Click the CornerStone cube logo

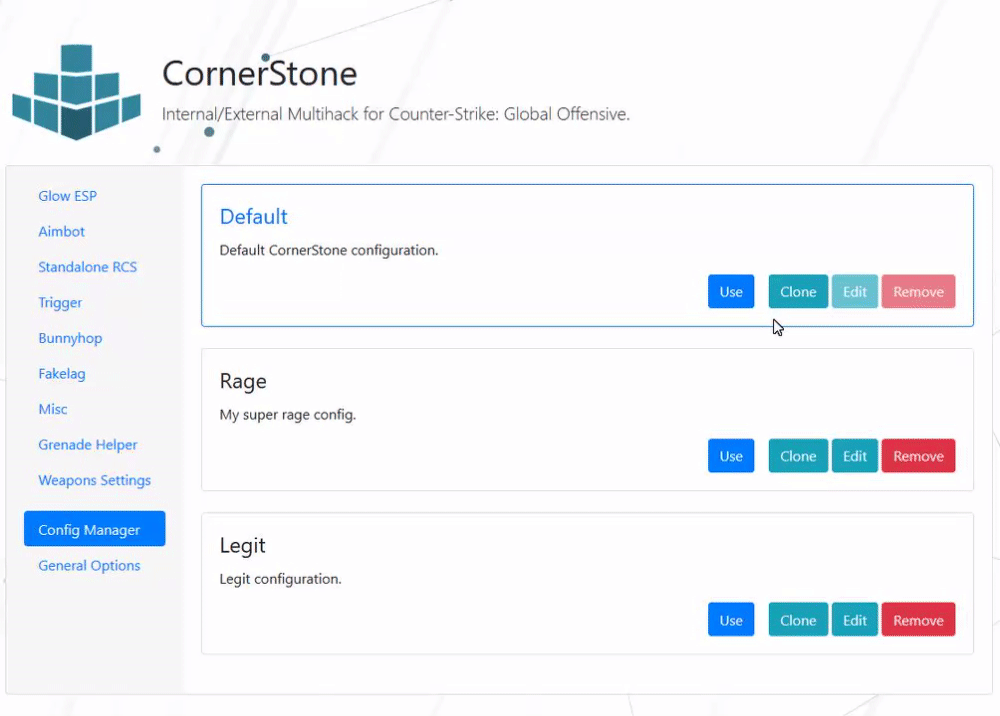(77, 92)
